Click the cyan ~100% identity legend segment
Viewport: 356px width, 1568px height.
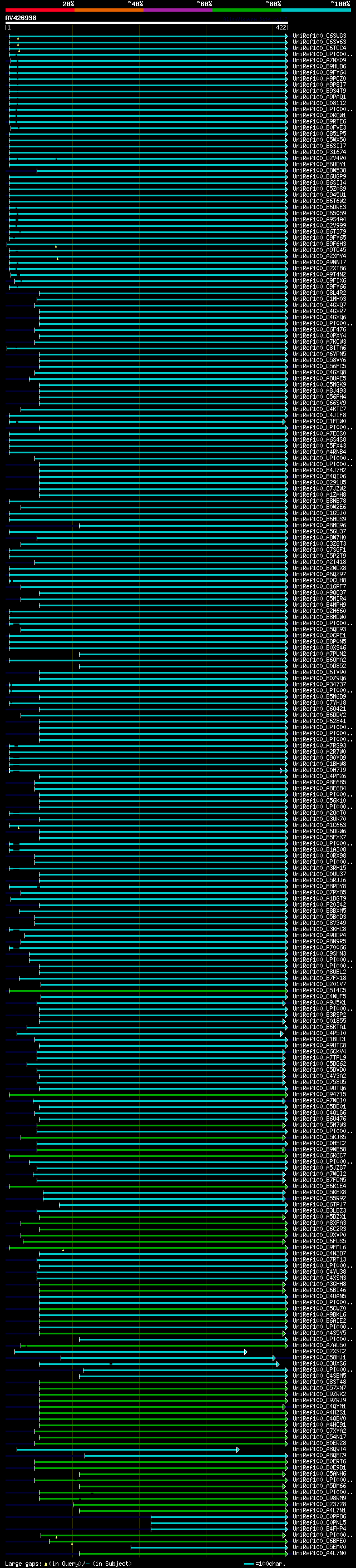316,11
